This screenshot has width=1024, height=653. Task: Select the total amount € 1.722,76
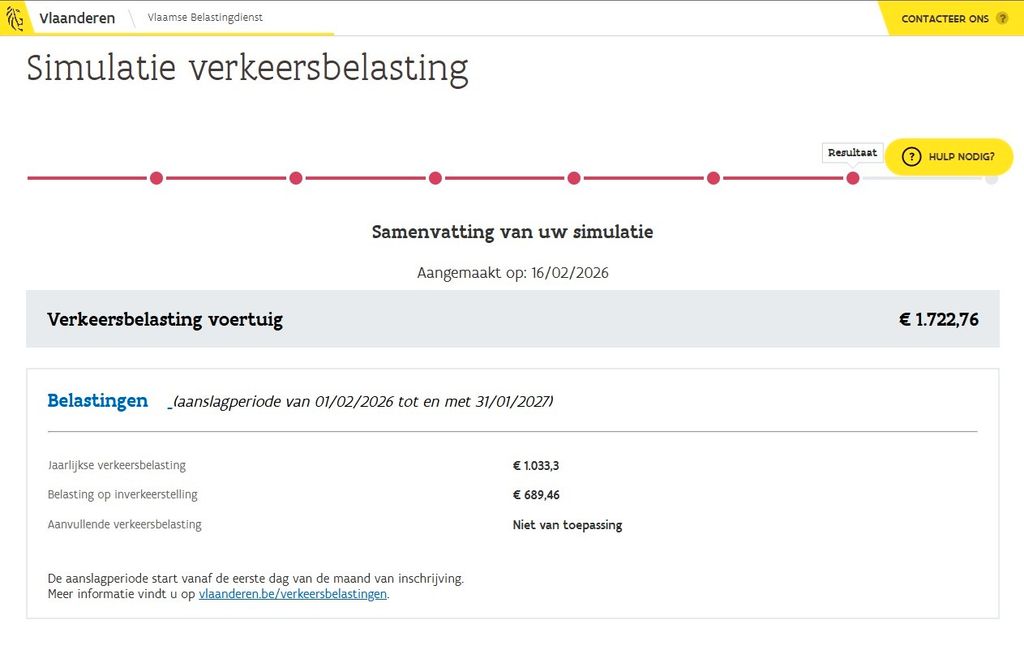938,320
